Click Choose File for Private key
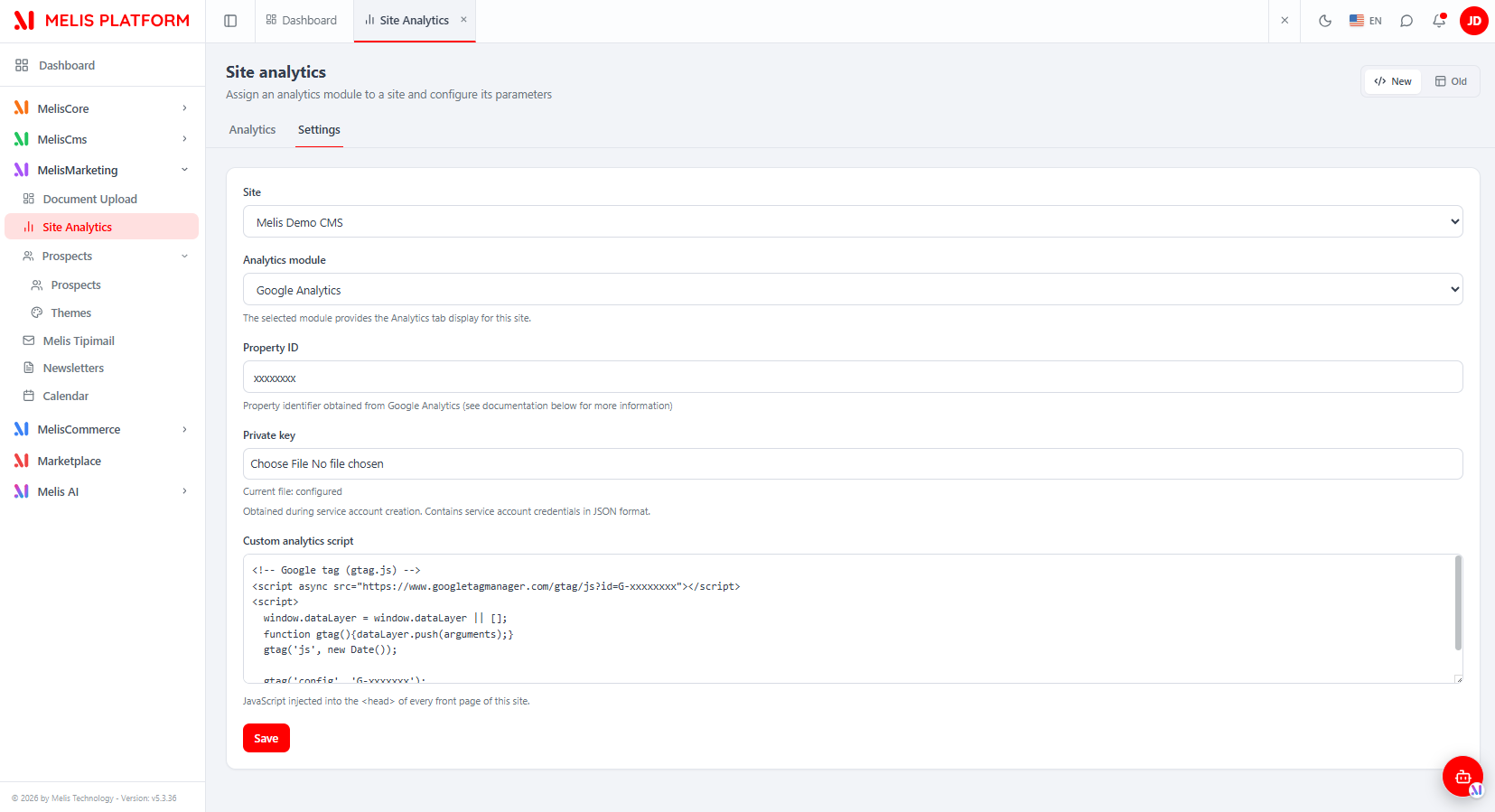 [279, 463]
